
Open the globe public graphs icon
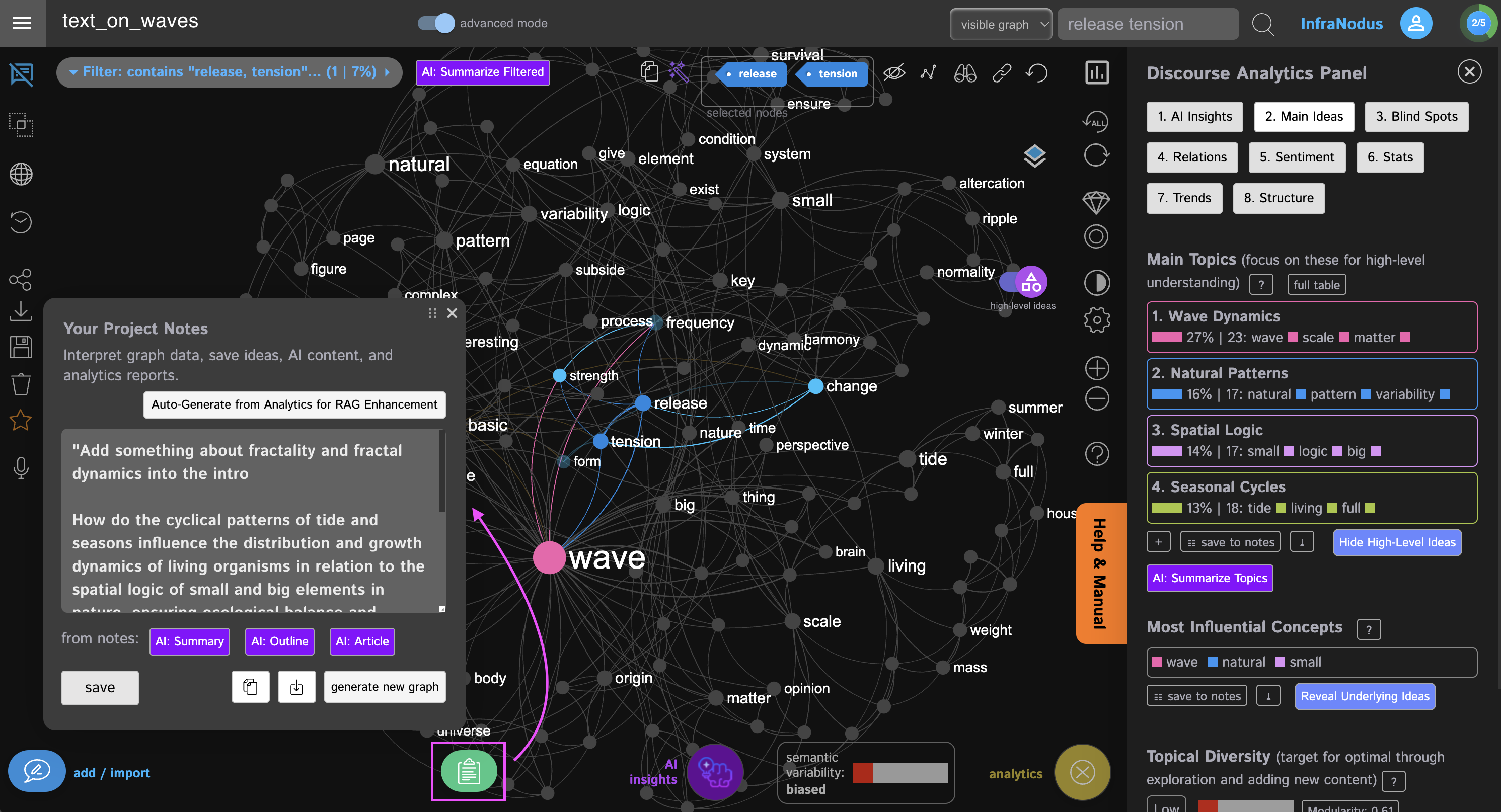click(21, 174)
